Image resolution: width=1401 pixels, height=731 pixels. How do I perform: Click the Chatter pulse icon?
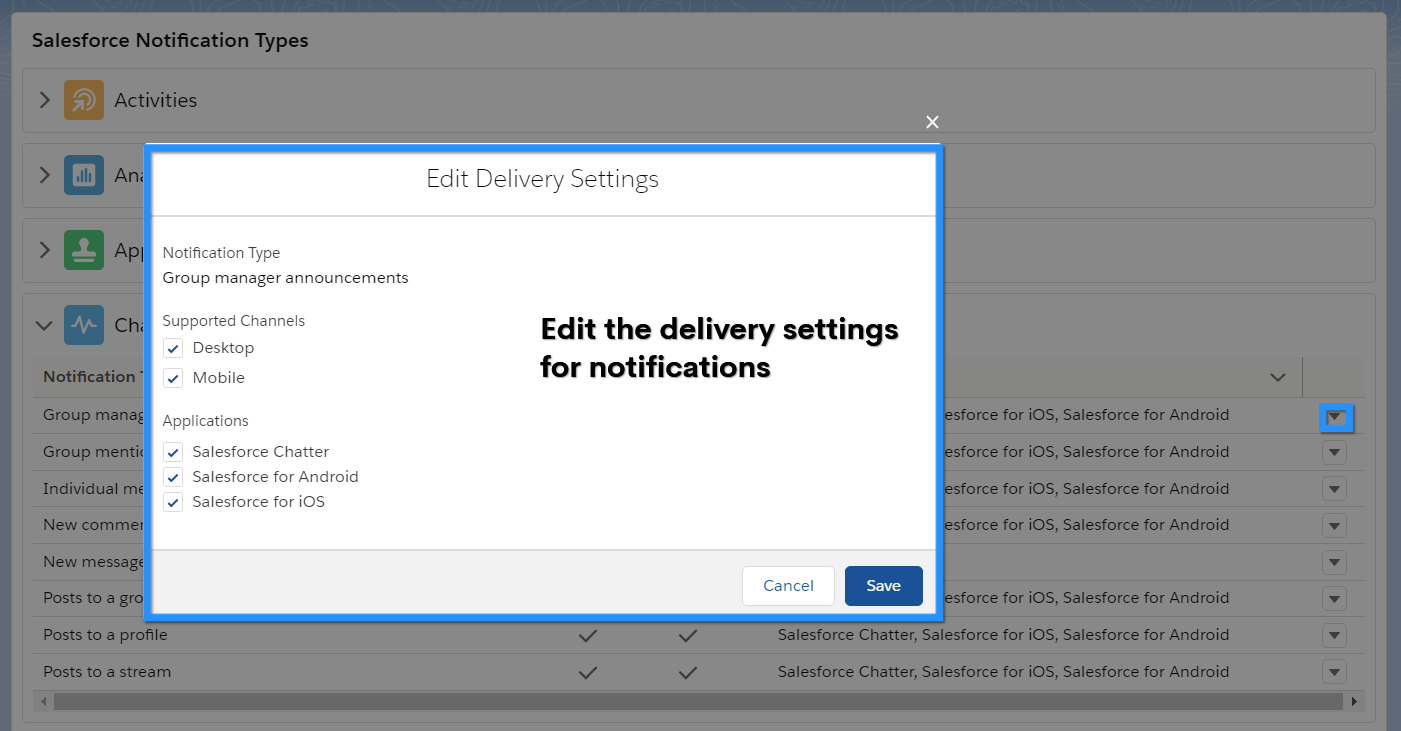84,325
